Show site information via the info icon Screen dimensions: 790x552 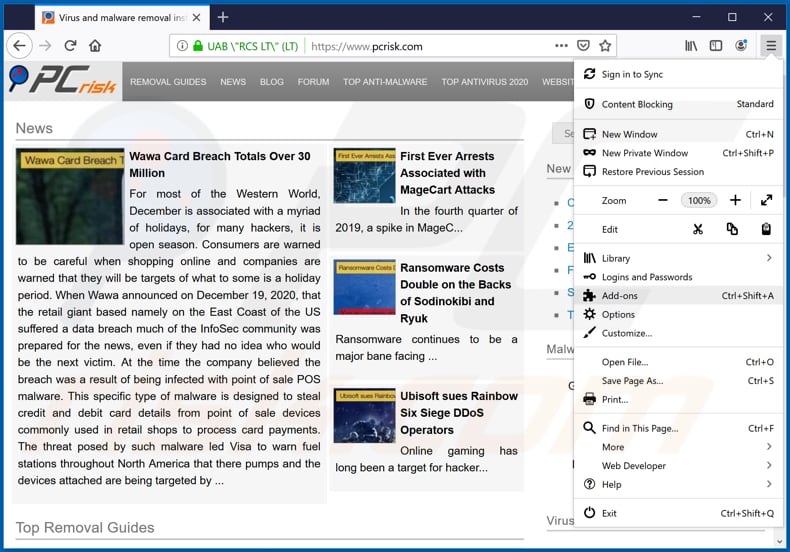[182, 46]
